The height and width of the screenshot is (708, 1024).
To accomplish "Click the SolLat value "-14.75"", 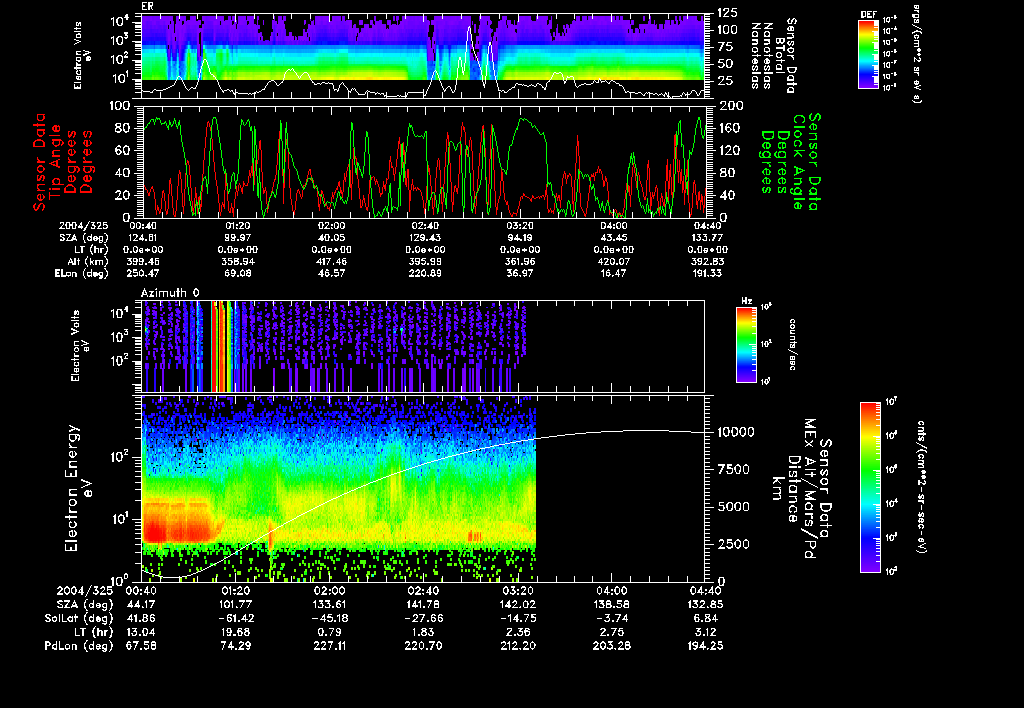I will (518, 619).
